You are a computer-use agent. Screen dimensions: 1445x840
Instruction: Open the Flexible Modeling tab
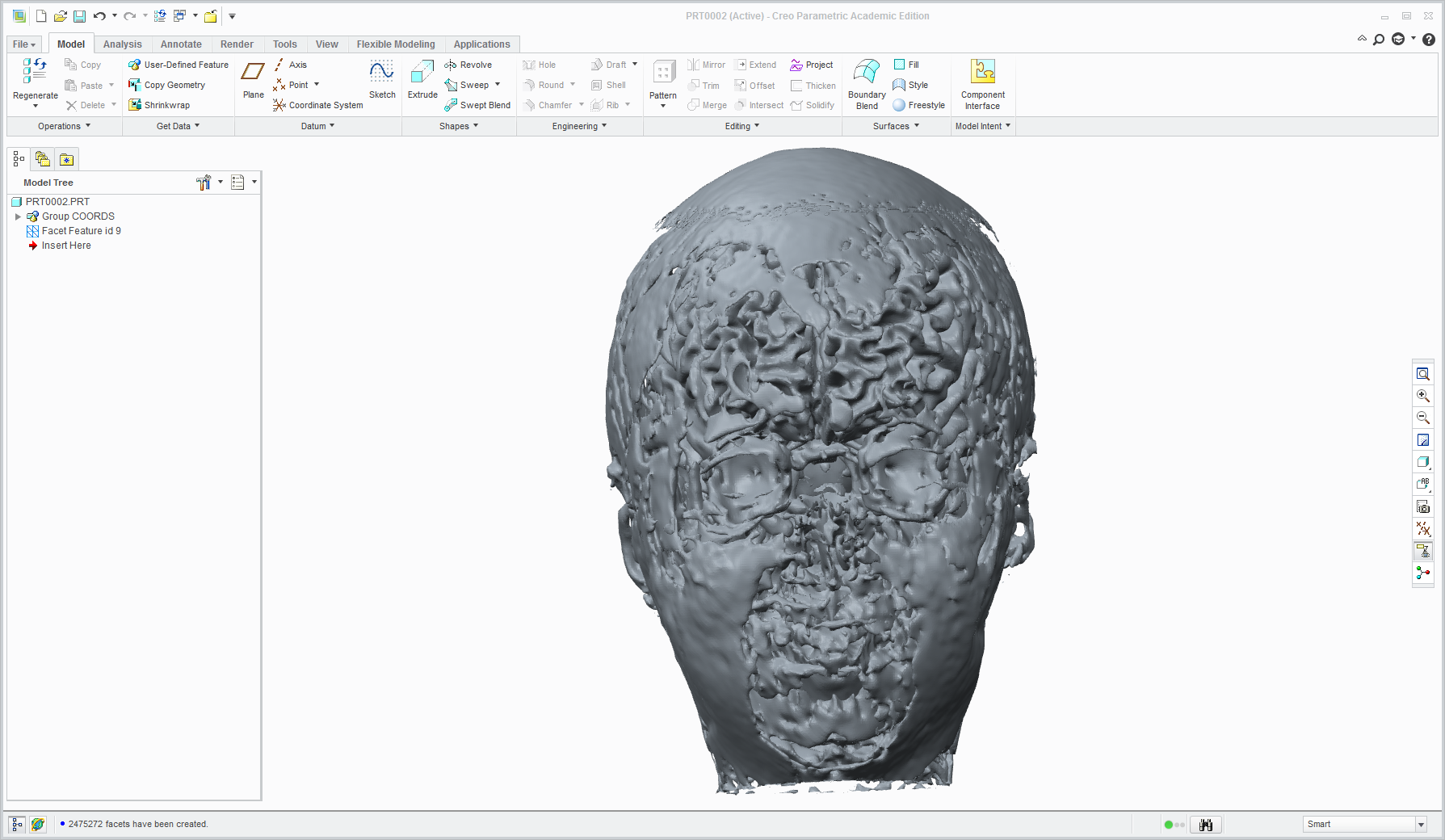point(395,44)
